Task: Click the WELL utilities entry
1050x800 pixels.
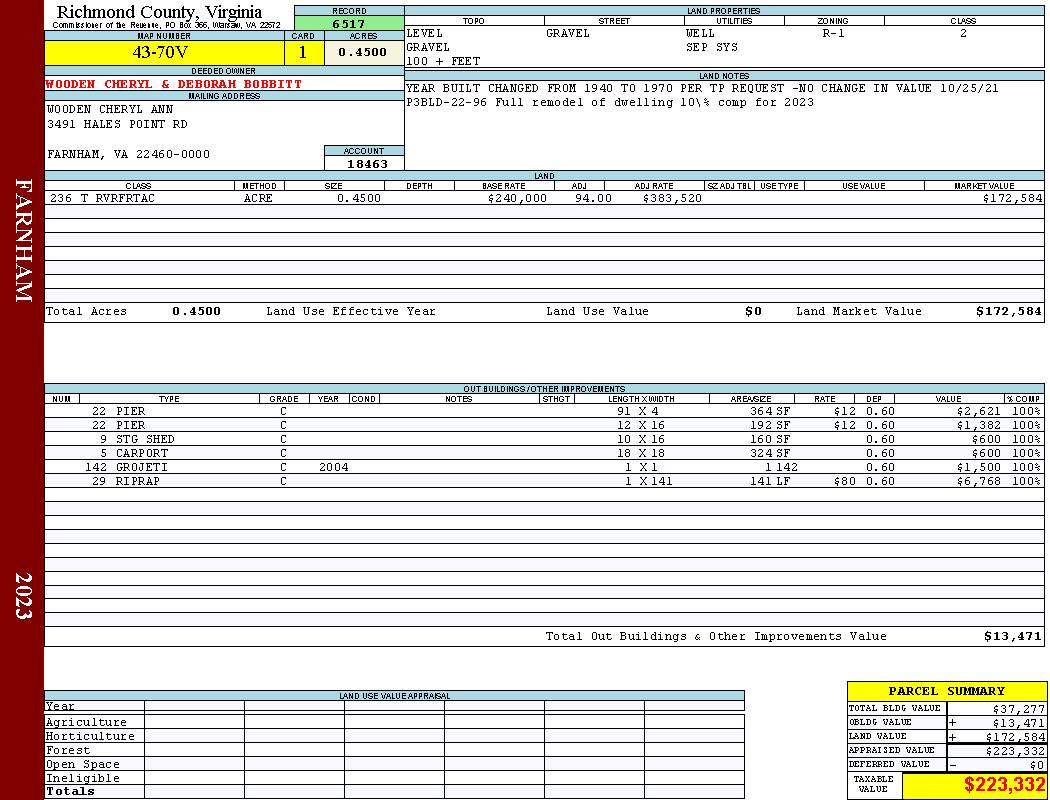Action: (x=700, y=33)
